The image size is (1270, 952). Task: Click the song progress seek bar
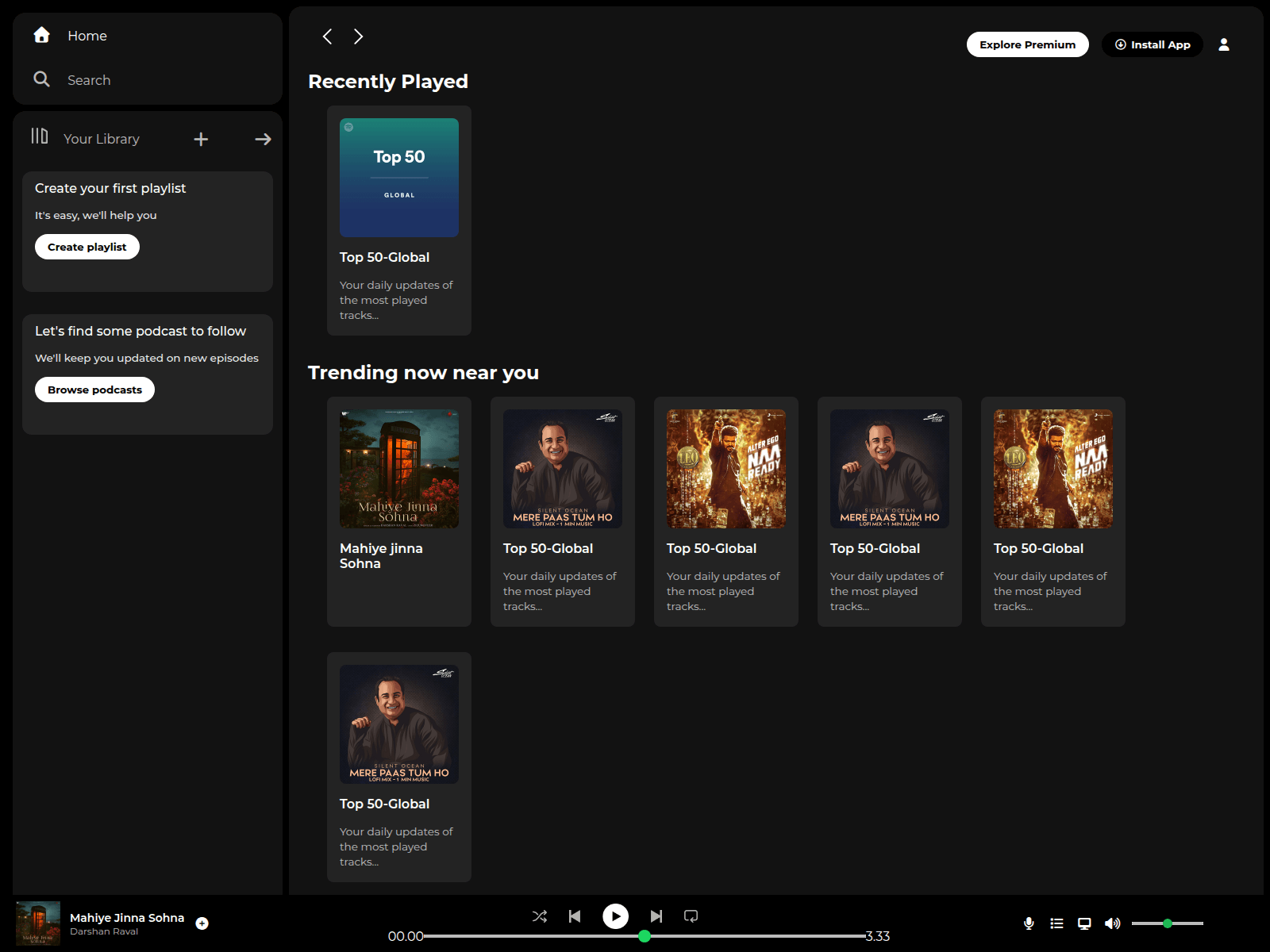(645, 936)
